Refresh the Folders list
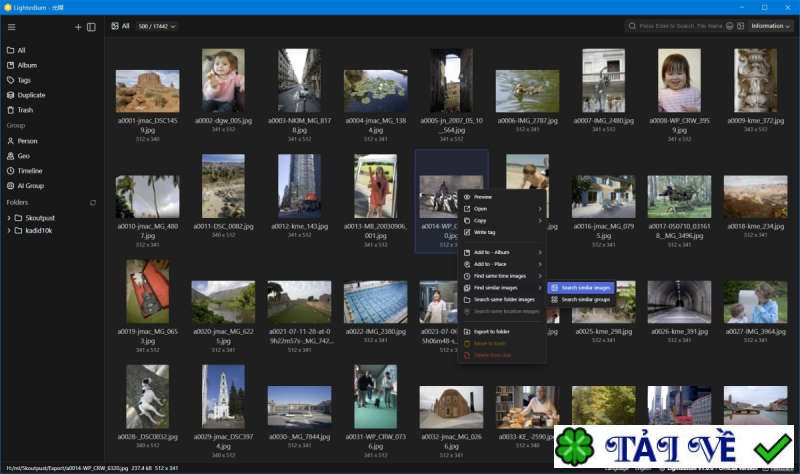This screenshot has width=800, height=474. 93,202
